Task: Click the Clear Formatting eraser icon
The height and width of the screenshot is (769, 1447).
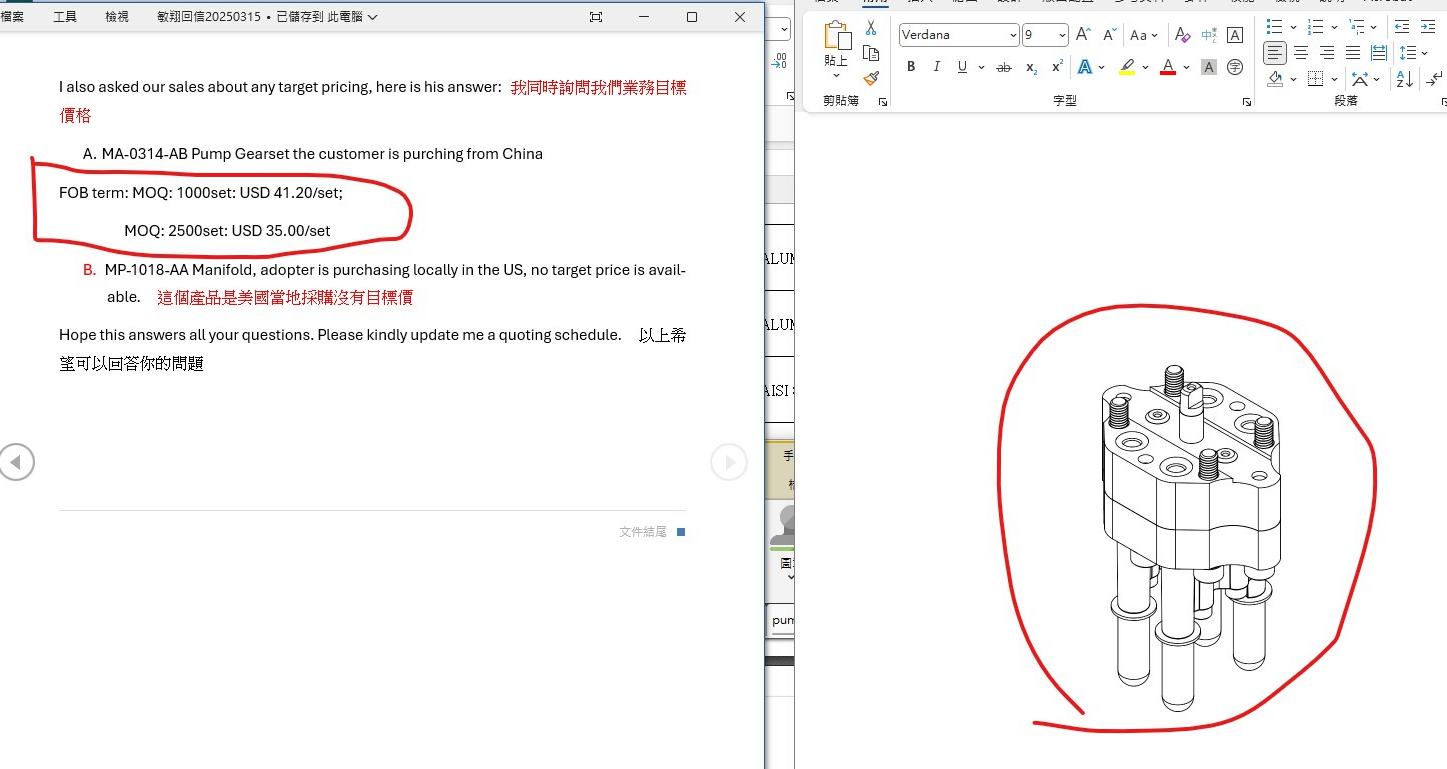Action: 1182,35
